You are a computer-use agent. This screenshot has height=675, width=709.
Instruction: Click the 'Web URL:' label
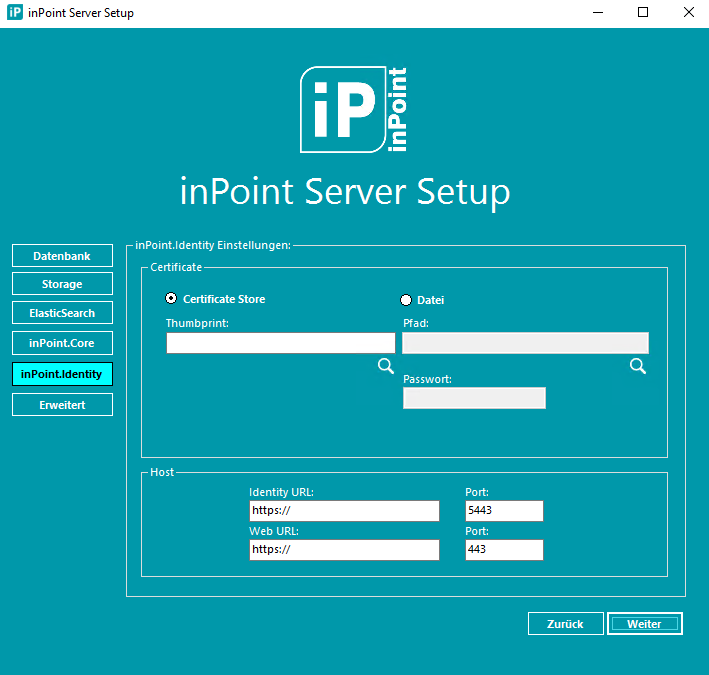[274, 531]
